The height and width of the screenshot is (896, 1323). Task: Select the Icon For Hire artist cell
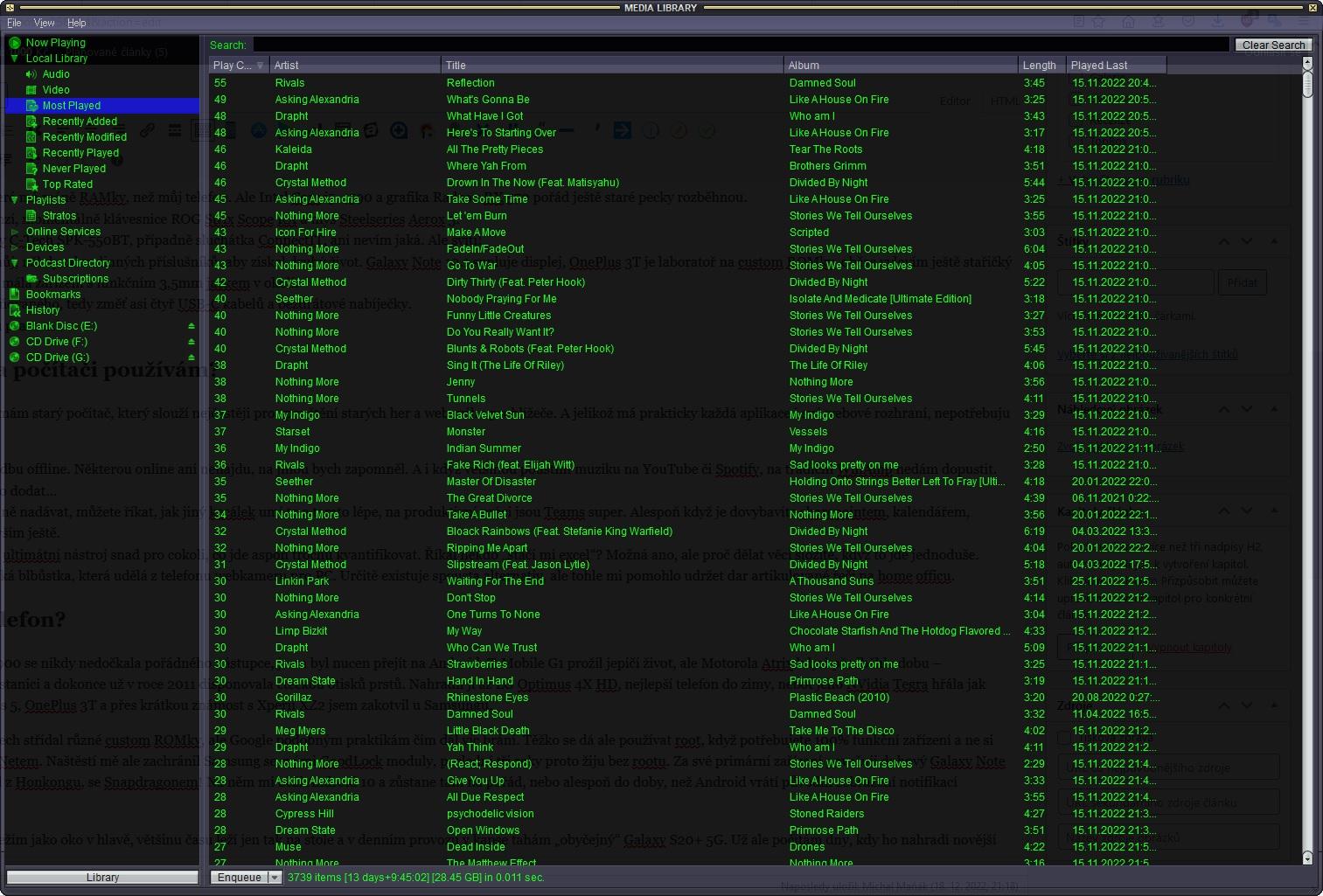[x=305, y=233]
